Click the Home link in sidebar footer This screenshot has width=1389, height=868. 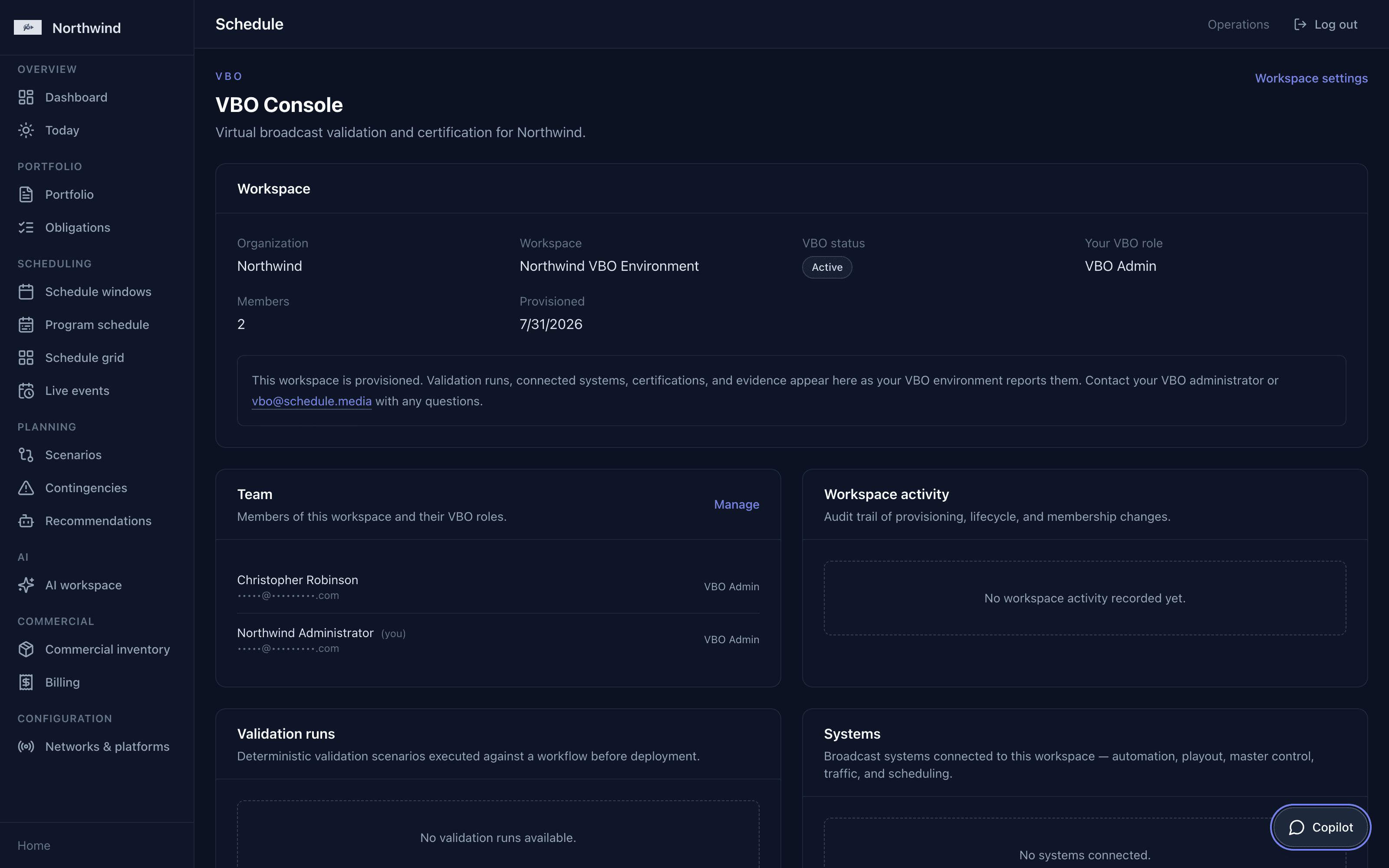pyautogui.click(x=34, y=845)
